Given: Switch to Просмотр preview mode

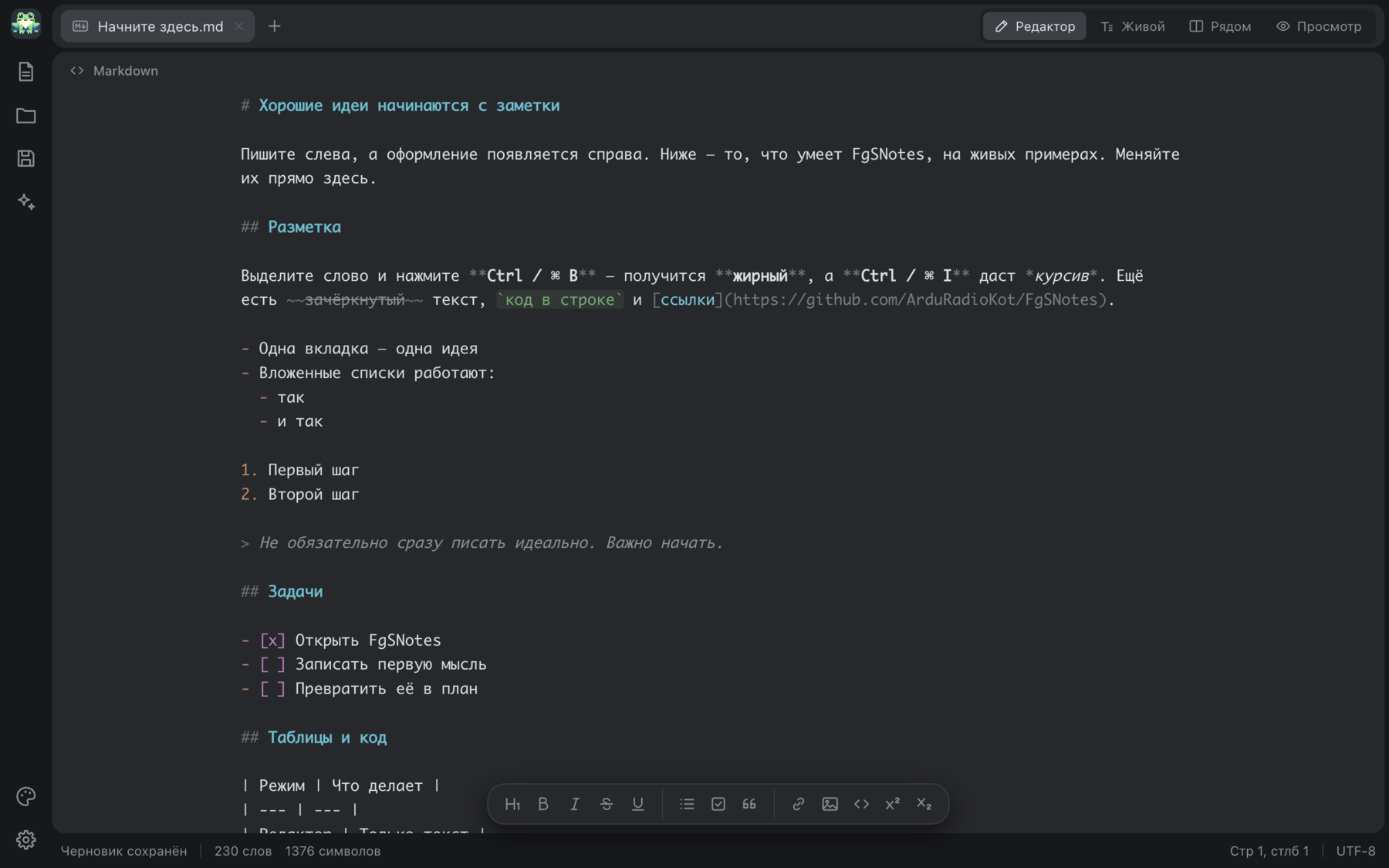Looking at the screenshot, I should 1319,26.
